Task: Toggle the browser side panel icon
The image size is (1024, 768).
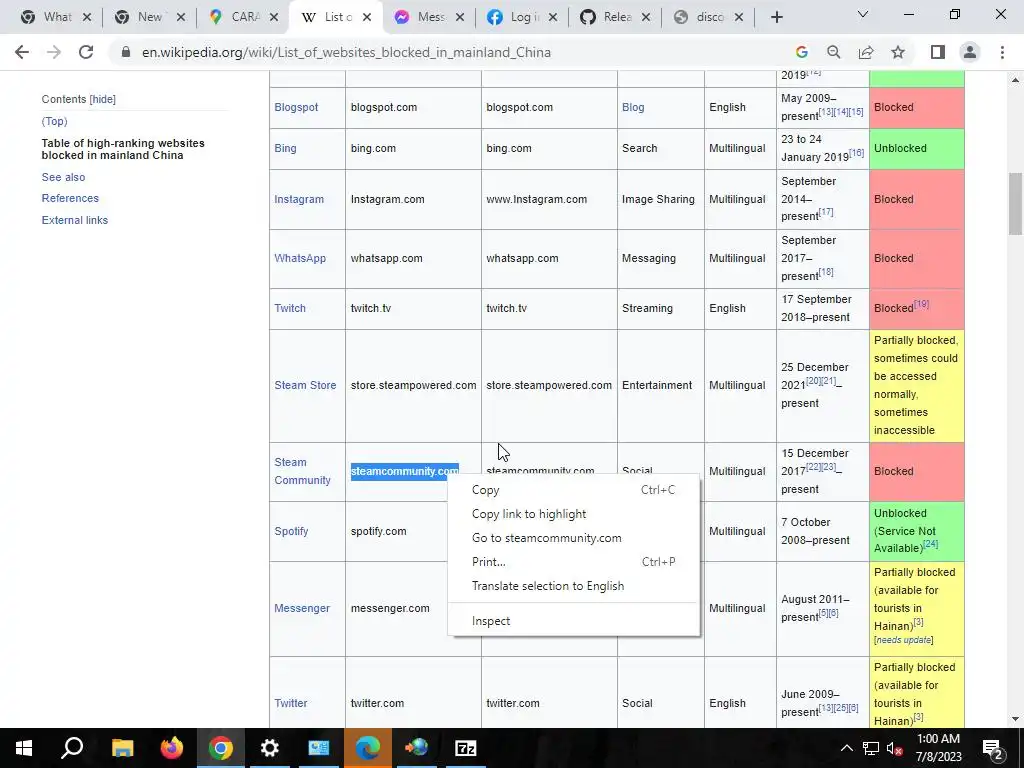Action: click(x=938, y=52)
